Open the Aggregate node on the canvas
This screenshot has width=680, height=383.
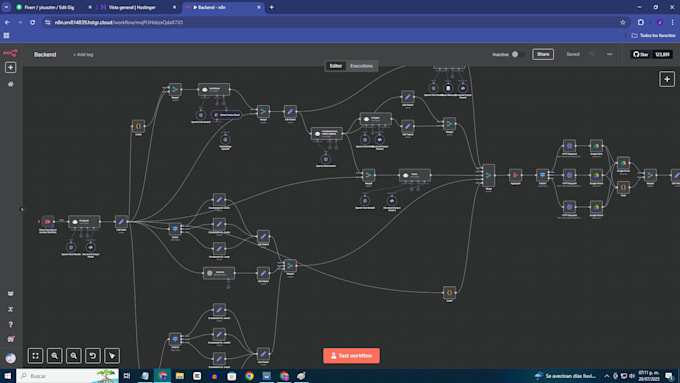tap(515, 175)
